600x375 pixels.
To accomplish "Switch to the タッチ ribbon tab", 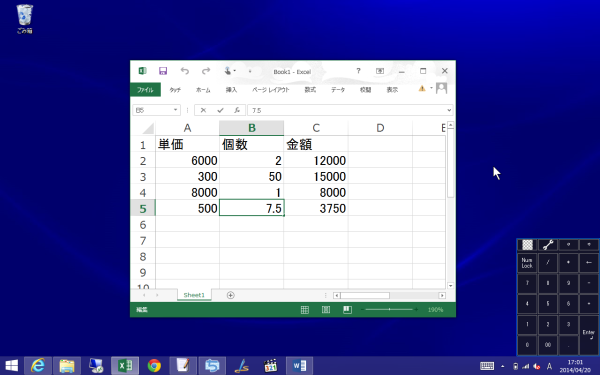I will [x=175, y=90].
